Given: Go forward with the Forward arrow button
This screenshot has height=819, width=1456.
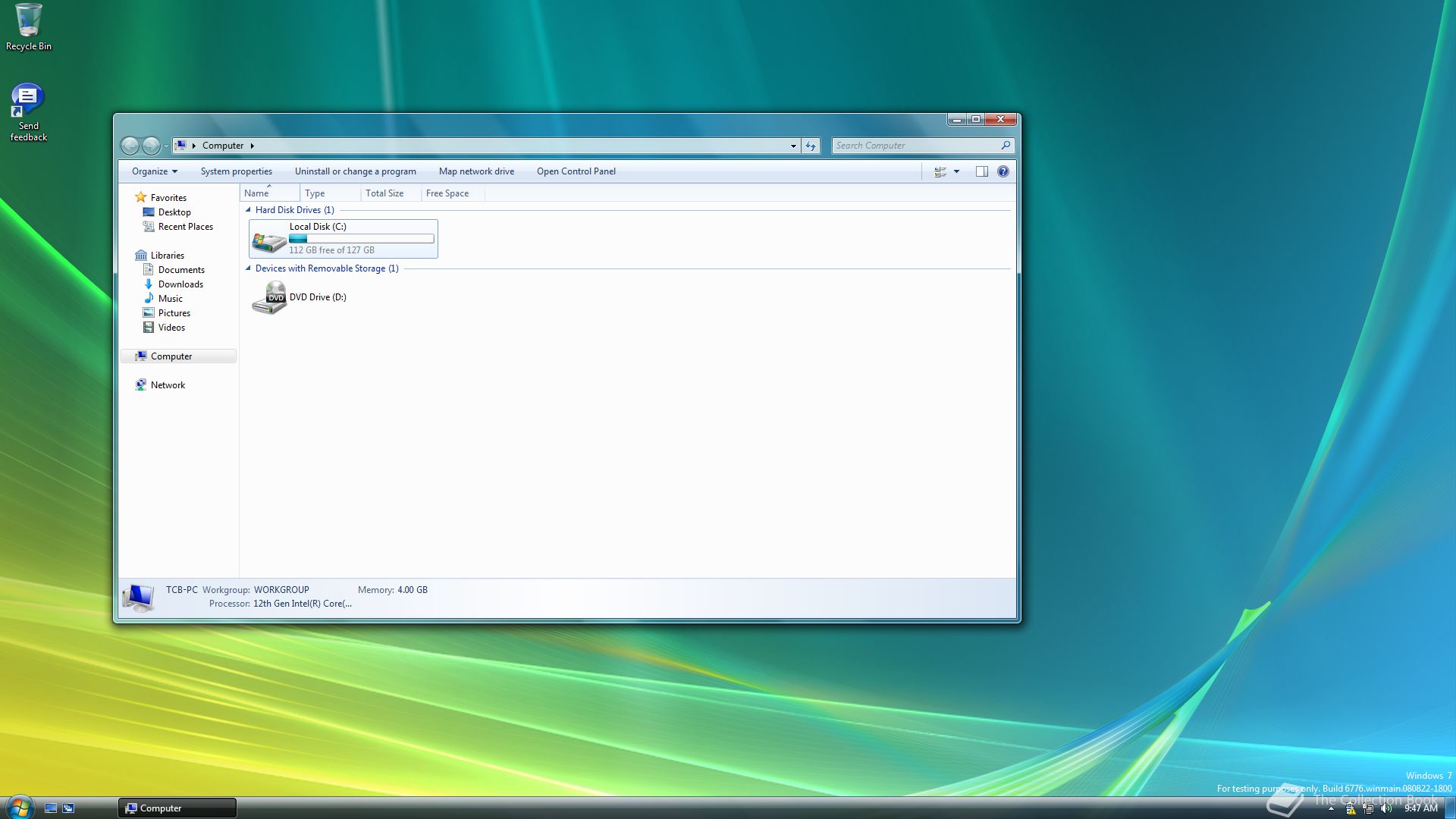Looking at the screenshot, I should pos(151,146).
